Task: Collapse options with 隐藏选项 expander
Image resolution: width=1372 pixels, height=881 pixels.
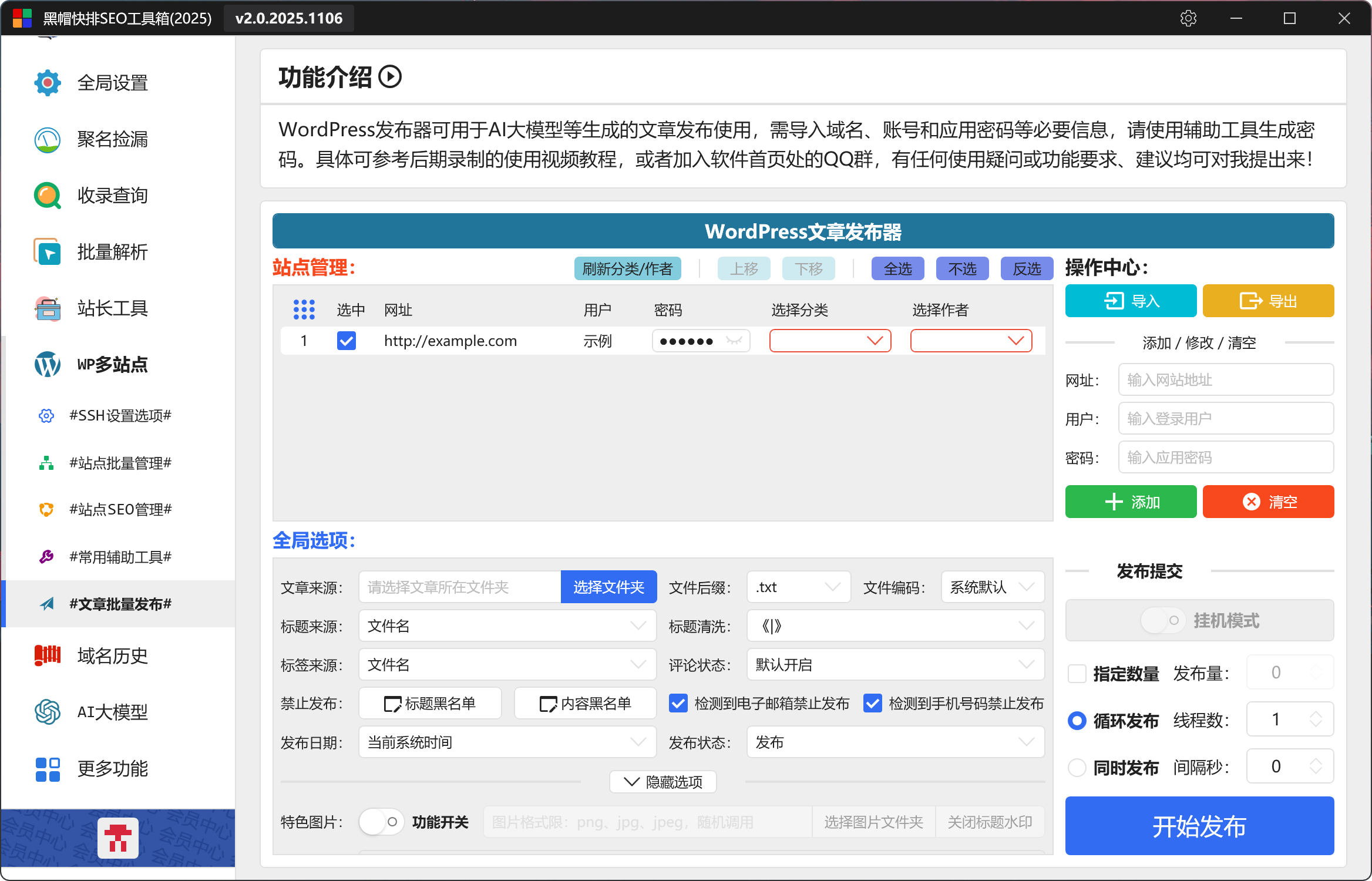Action: [x=663, y=782]
